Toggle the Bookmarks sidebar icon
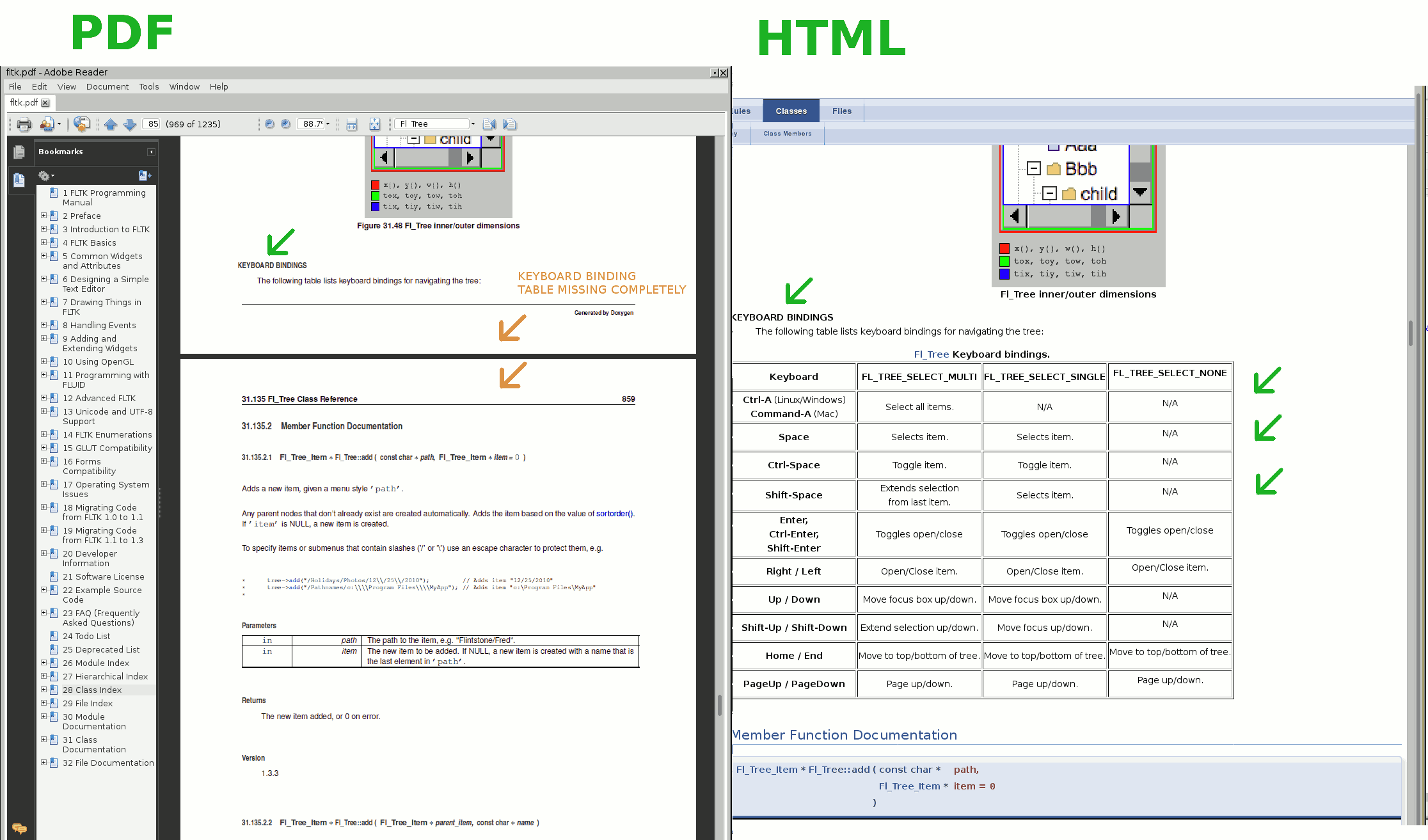Screen dimensions: 1428x840 (x=19, y=180)
